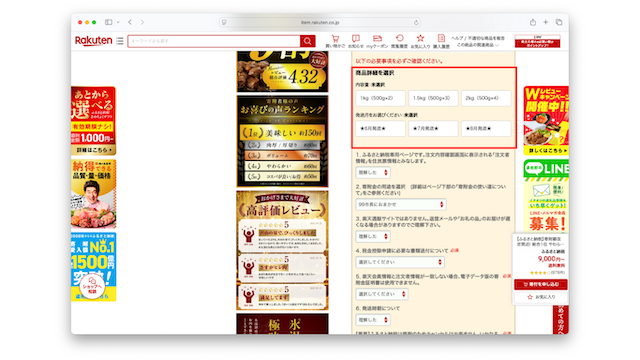Open the 寄附金の用途 dropdown (item 2)
The height and width of the screenshot is (360, 640).
[401, 204]
